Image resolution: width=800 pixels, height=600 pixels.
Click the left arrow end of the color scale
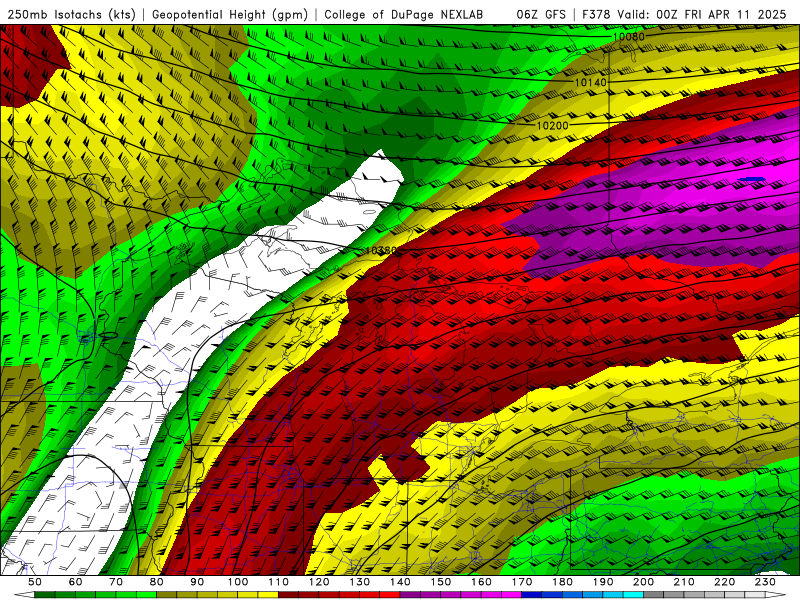click(x=24, y=595)
